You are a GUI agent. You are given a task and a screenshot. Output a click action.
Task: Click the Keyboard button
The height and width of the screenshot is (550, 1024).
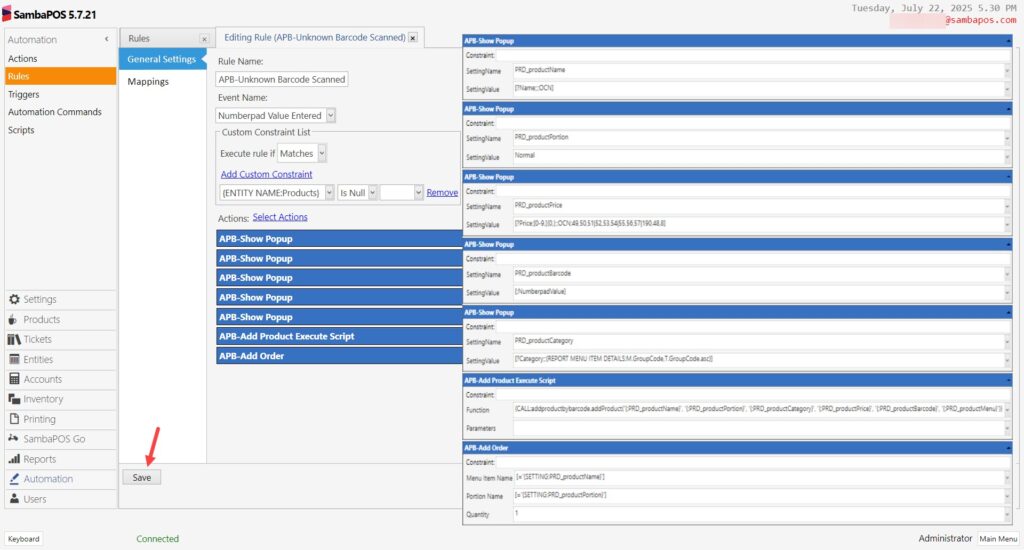(x=24, y=539)
